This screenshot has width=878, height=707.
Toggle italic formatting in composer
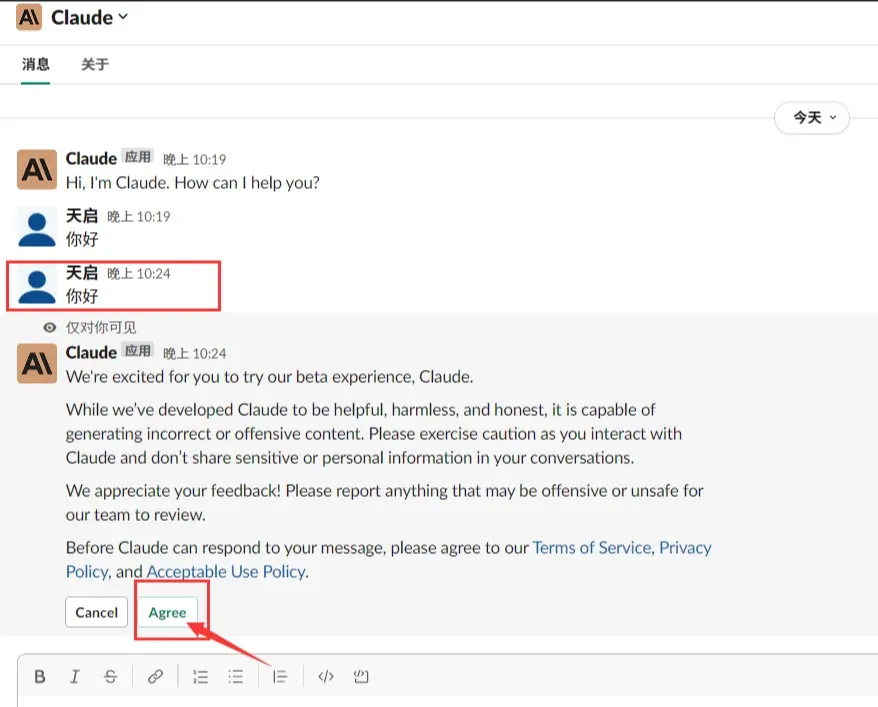(x=74, y=676)
